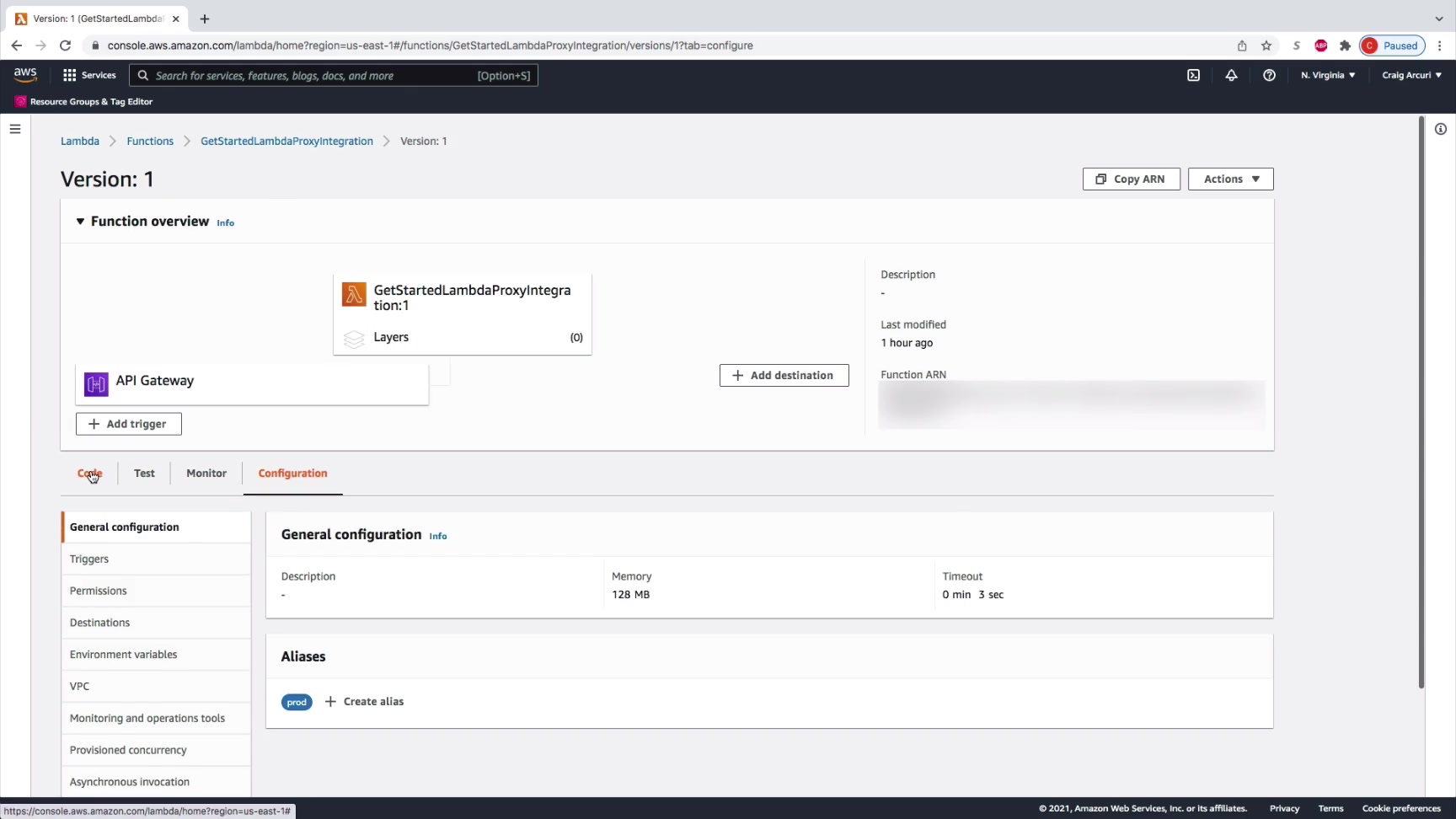Go to Functions breadcrumb link

(x=150, y=141)
